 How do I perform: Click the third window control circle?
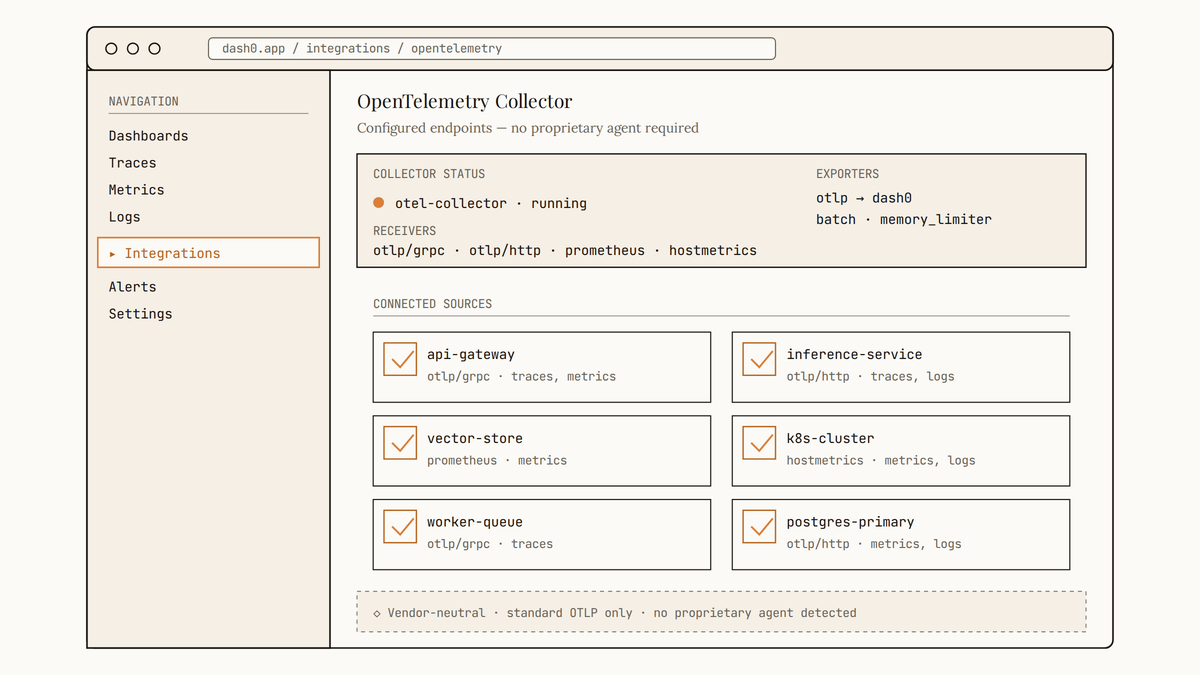(x=154, y=48)
